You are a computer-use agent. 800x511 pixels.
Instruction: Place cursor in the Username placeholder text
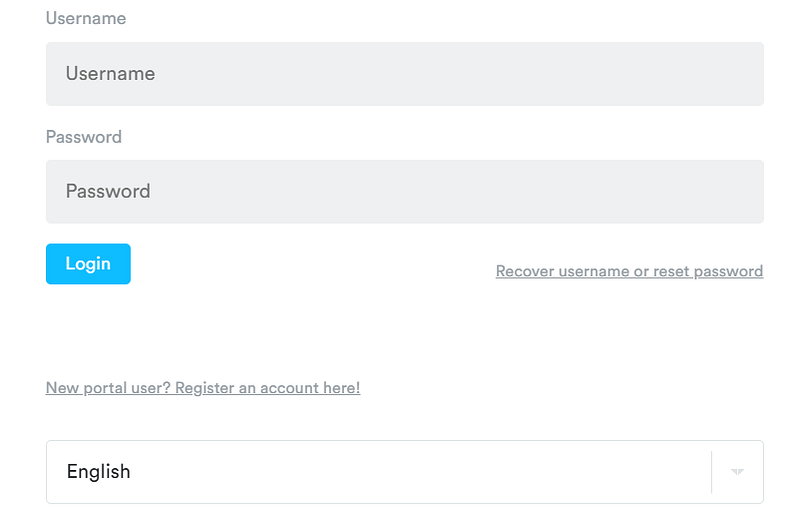coord(110,74)
